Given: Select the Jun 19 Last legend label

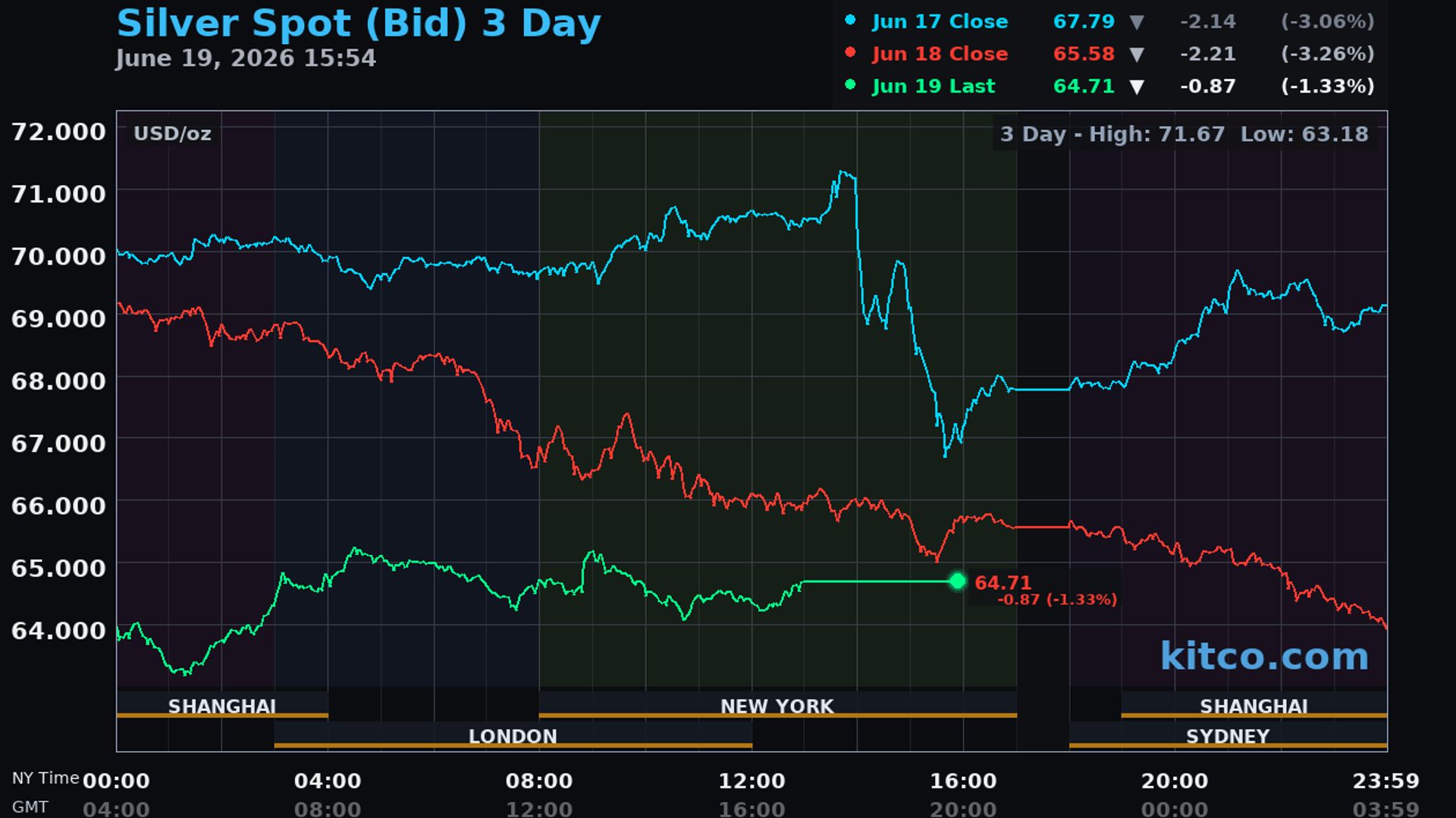Looking at the screenshot, I should 933,86.
